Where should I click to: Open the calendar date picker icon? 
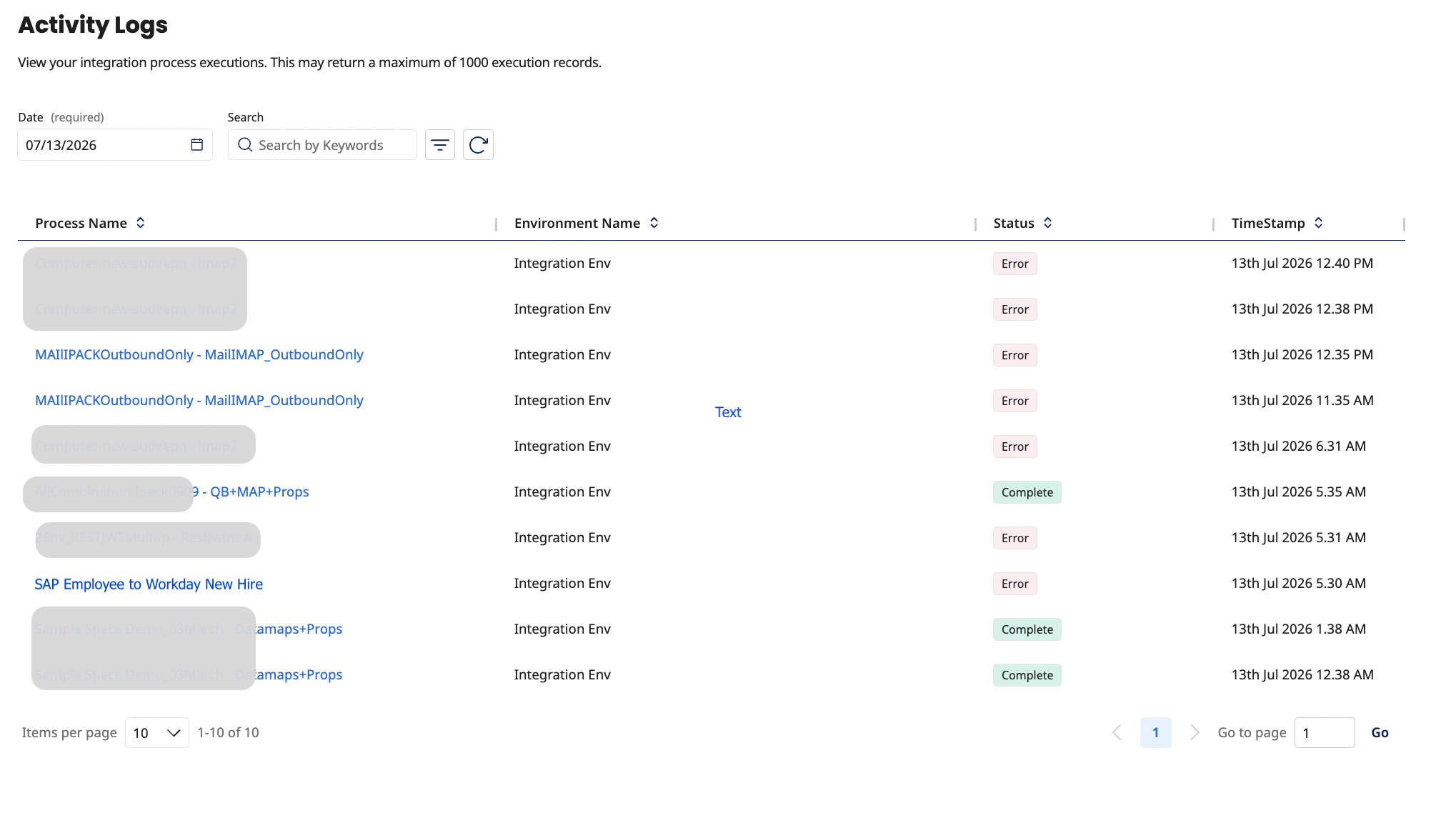197,145
